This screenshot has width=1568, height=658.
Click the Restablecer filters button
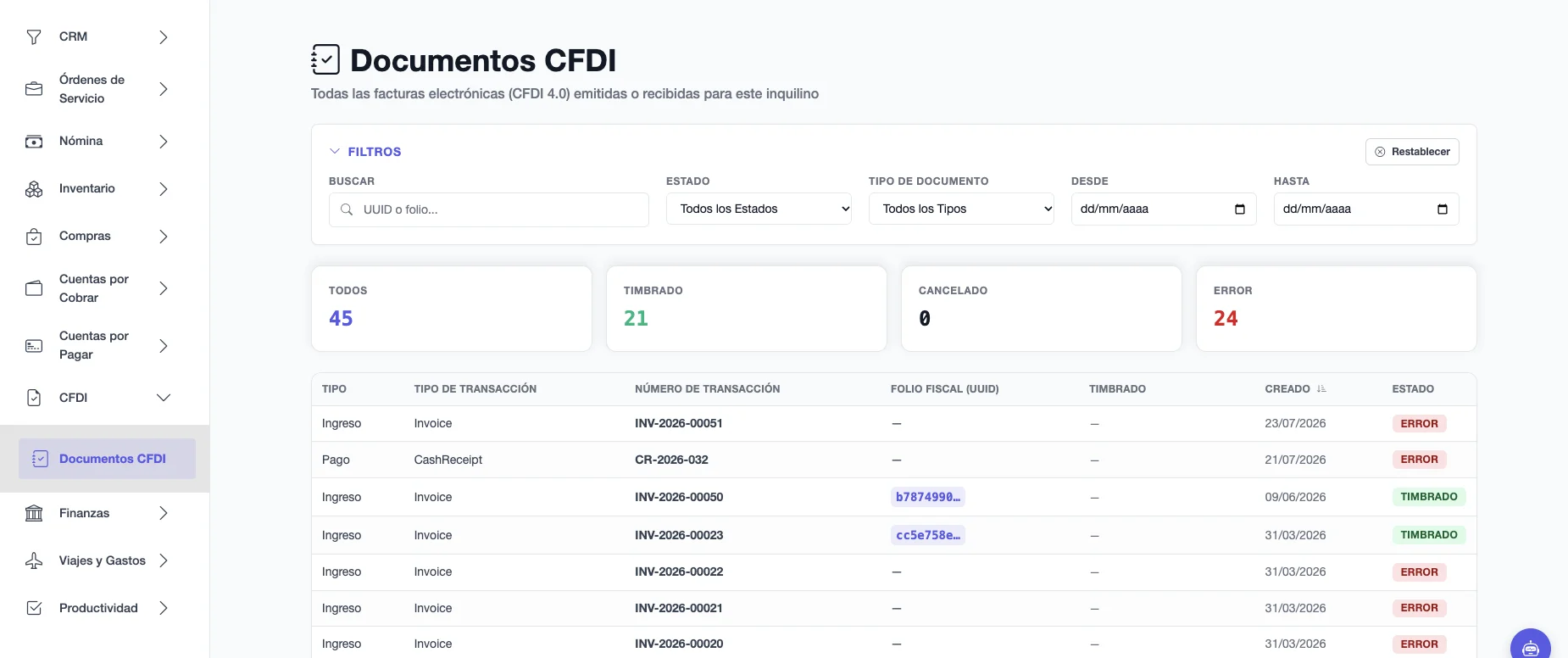pyautogui.click(x=1412, y=152)
